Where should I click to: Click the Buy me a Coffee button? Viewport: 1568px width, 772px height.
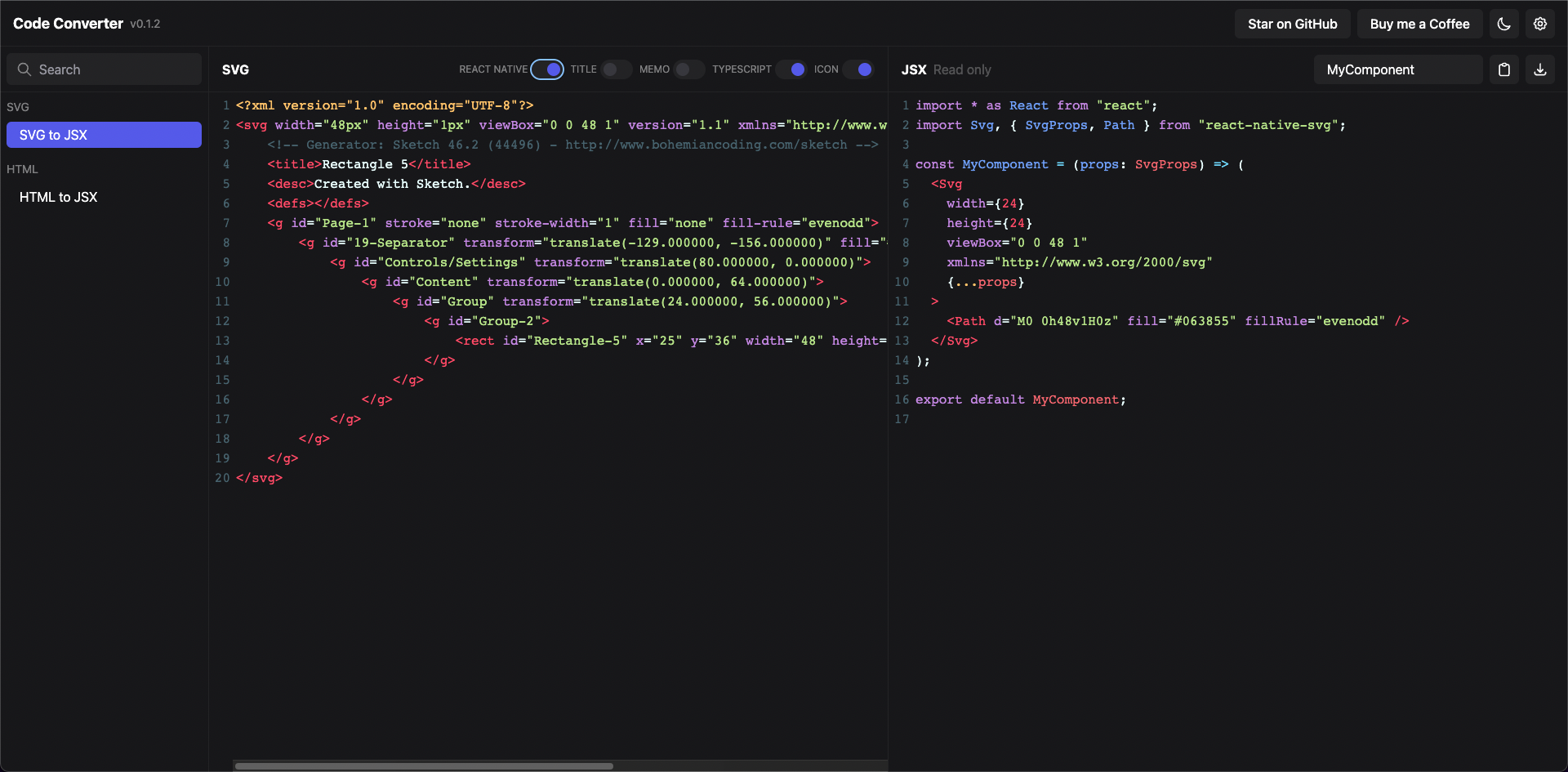click(1419, 24)
